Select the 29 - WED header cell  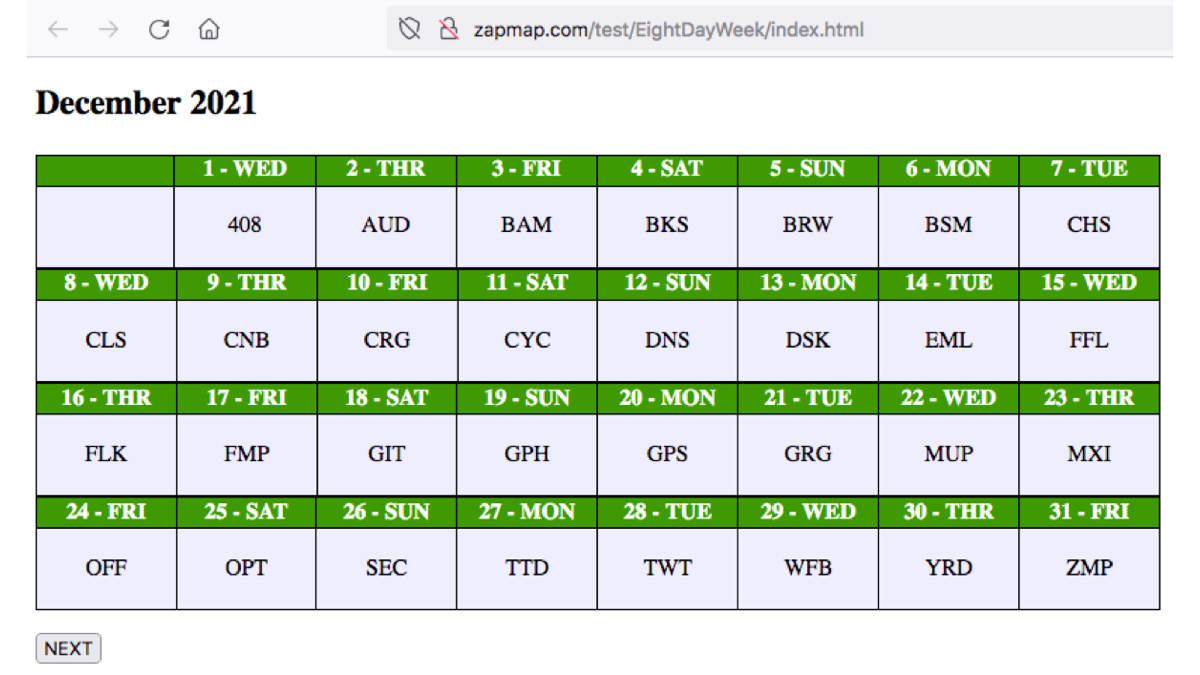(x=807, y=512)
